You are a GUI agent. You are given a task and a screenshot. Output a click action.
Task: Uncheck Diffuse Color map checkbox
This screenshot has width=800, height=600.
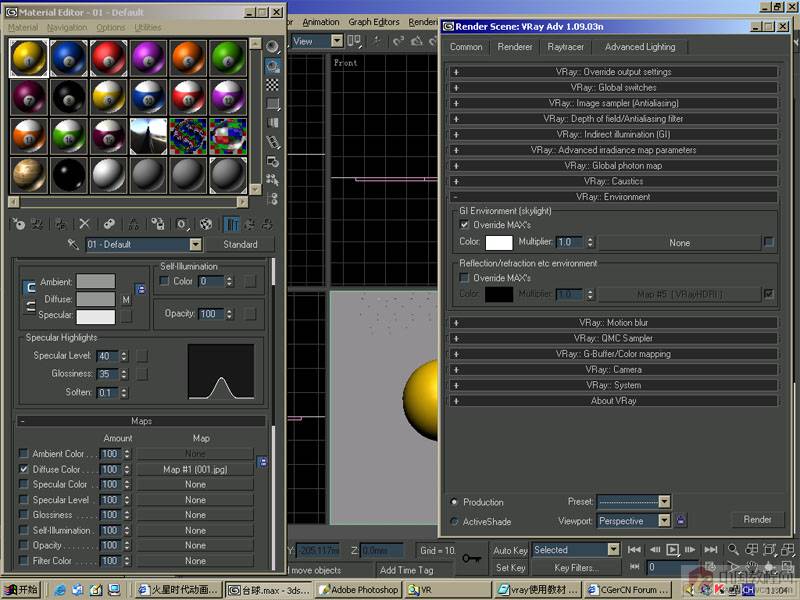[x=23, y=468]
